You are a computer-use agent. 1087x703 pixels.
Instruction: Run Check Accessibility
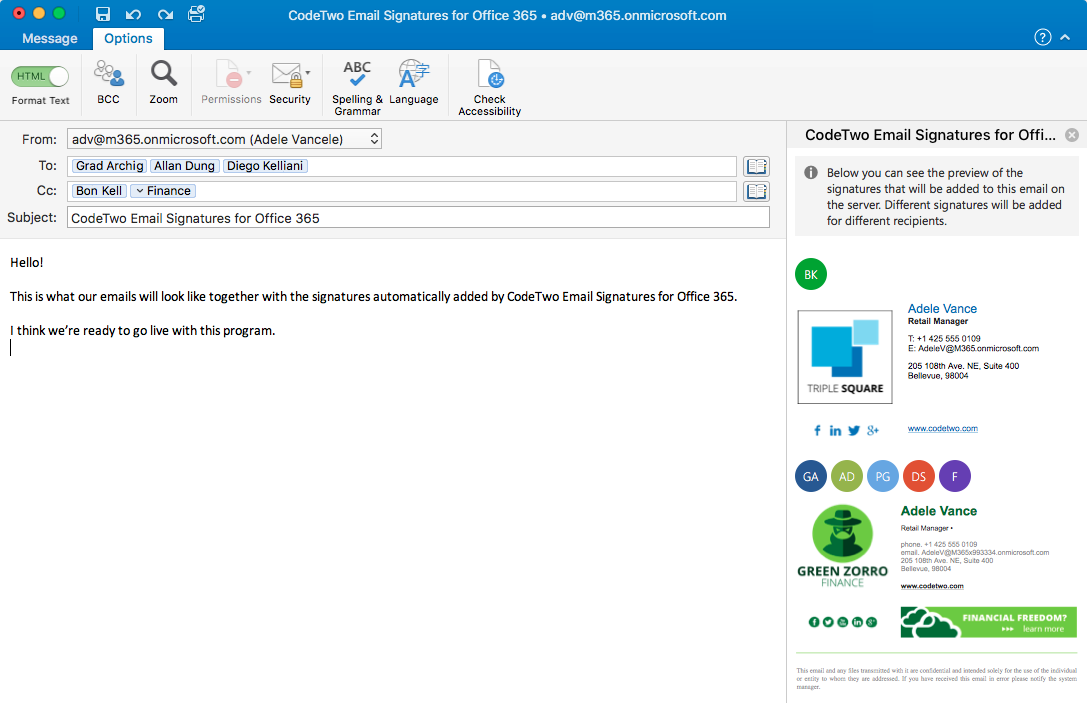pyautogui.click(x=489, y=87)
